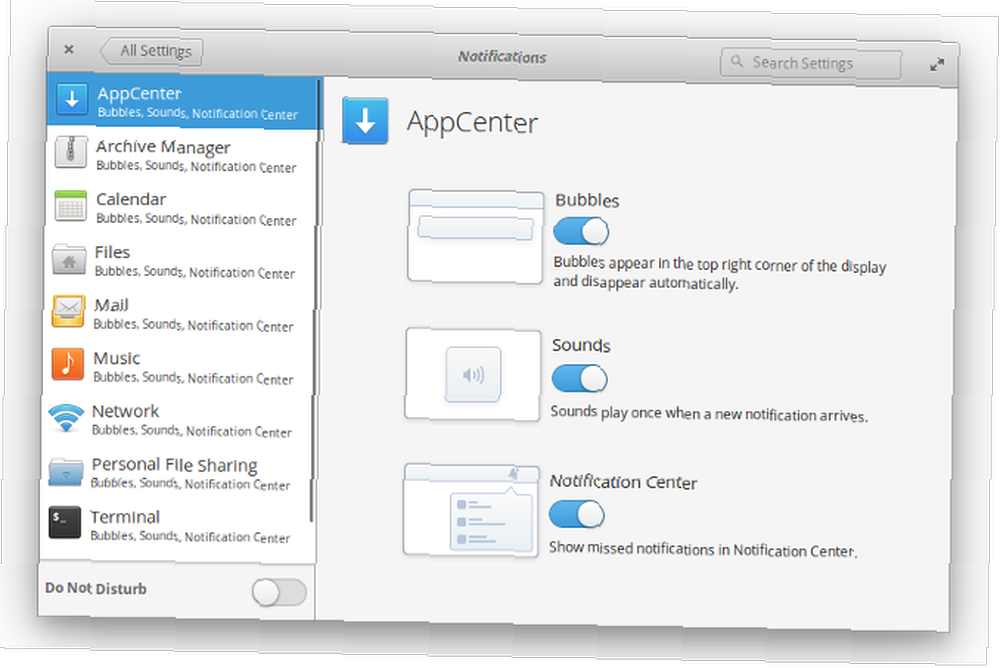Viewport: 1000px width, 668px height.
Task: Close the Notifications settings window
Action: coord(69,49)
